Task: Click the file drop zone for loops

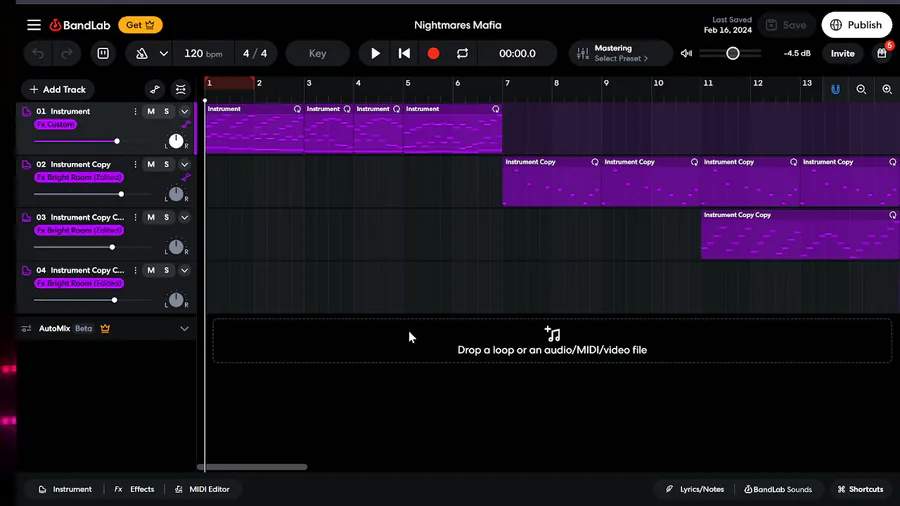Action: click(x=552, y=341)
